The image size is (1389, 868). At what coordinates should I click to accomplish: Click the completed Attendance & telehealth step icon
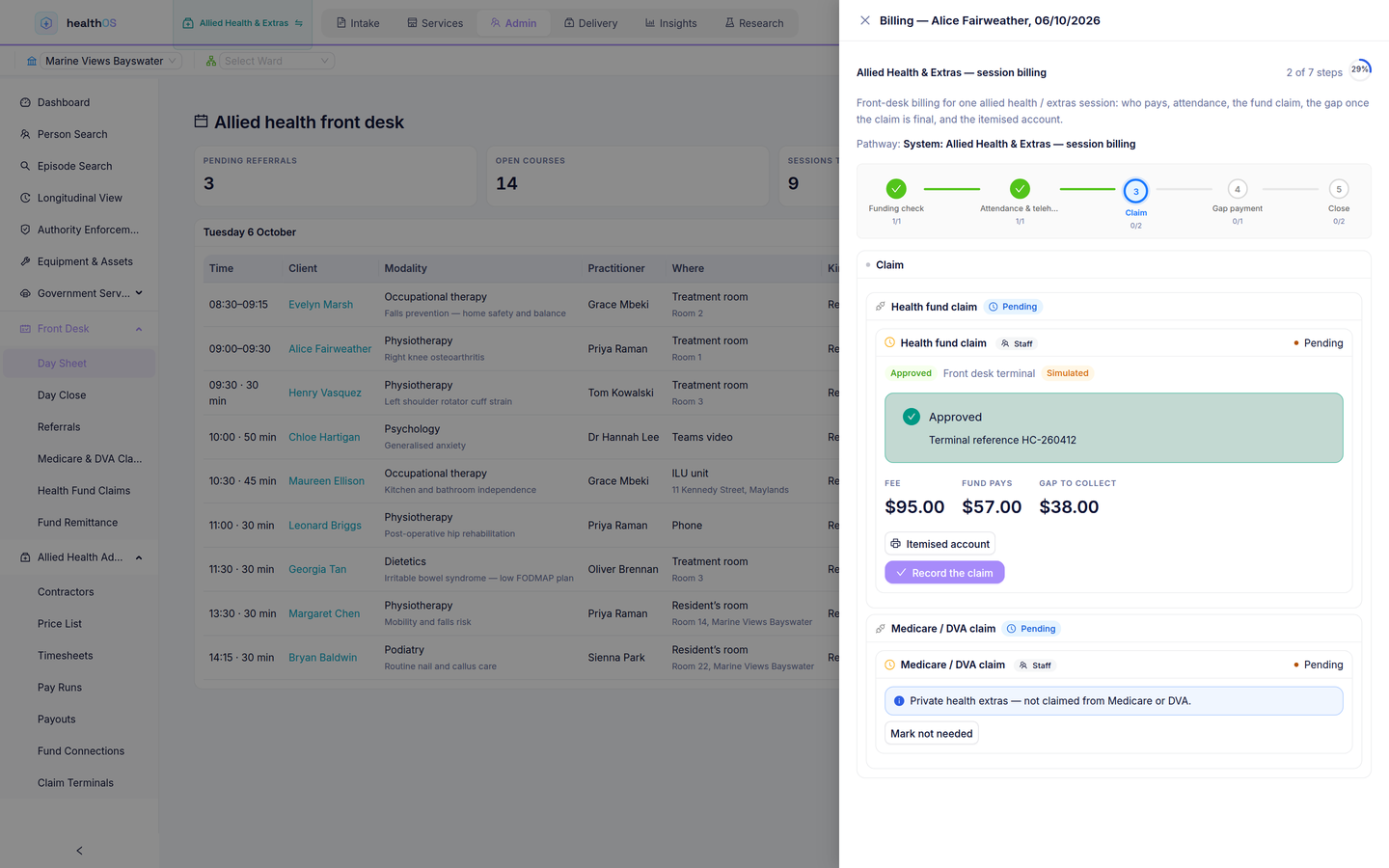(x=1020, y=189)
